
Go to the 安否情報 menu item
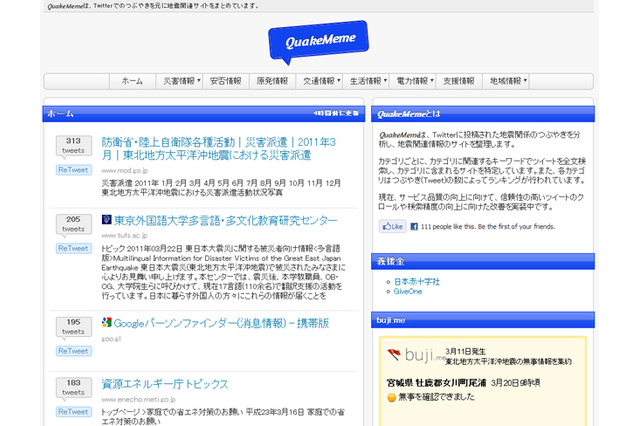[x=225, y=81]
